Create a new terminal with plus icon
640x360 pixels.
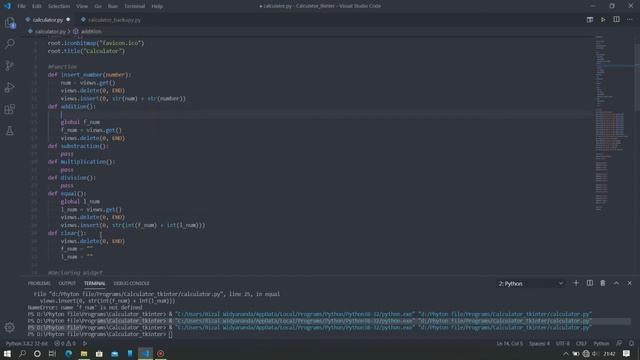pos(576,283)
